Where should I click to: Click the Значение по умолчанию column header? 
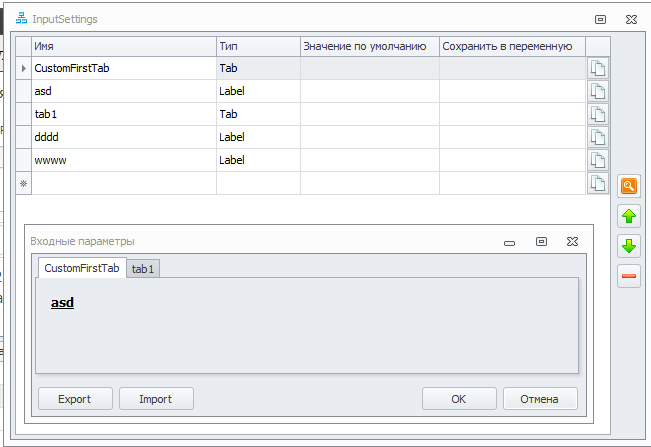370,46
